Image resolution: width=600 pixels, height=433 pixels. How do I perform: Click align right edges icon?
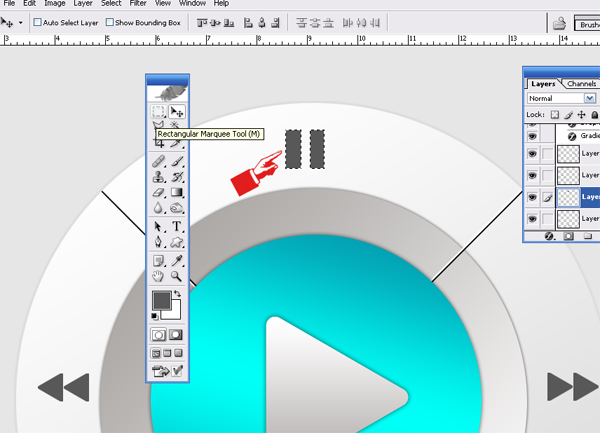[x=275, y=23]
